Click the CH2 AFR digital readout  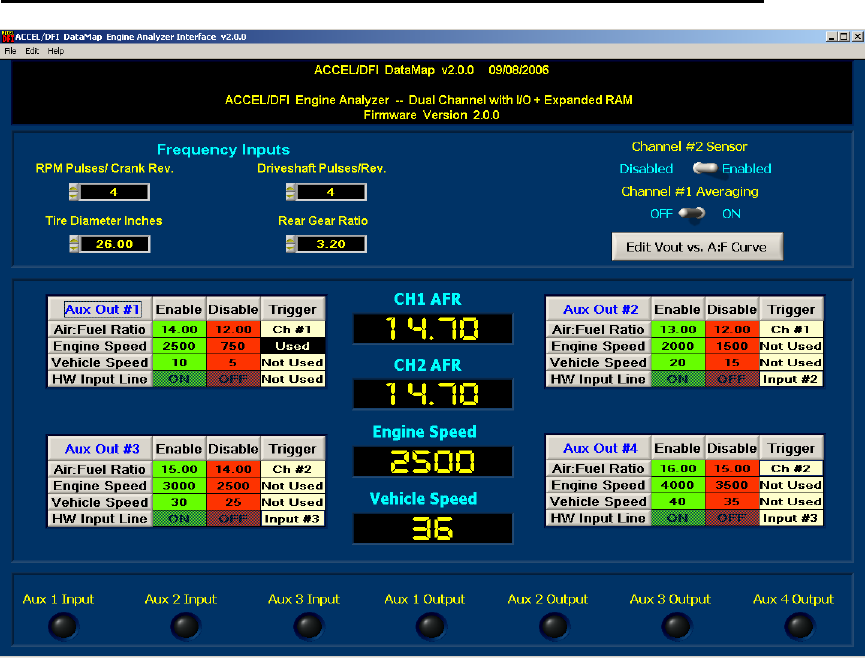(433, 394)
